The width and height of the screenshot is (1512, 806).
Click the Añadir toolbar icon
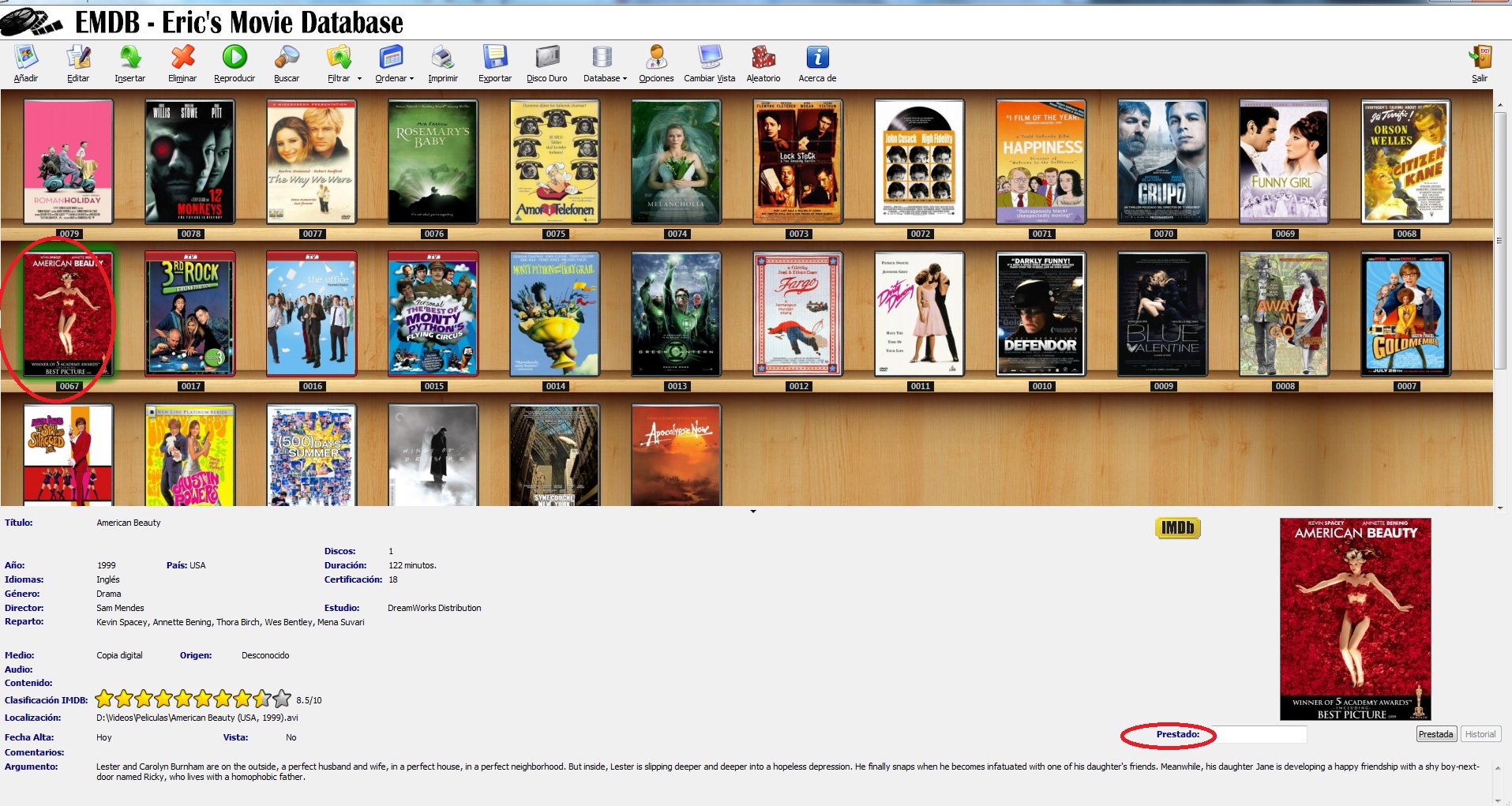[26, 58]
